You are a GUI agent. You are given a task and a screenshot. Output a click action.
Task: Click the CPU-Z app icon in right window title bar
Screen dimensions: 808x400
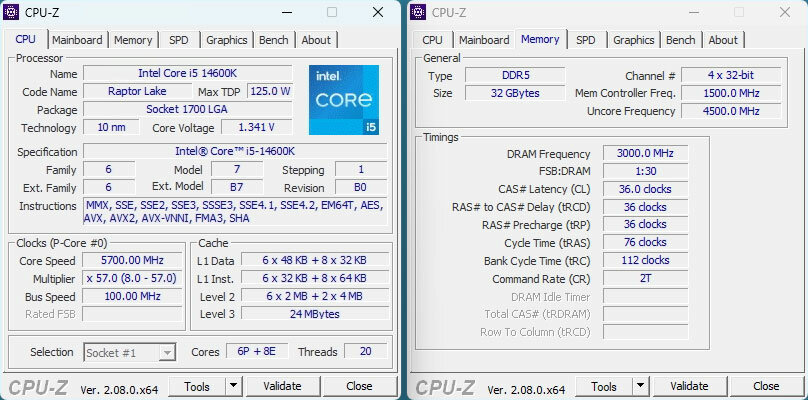click(418, 12)
